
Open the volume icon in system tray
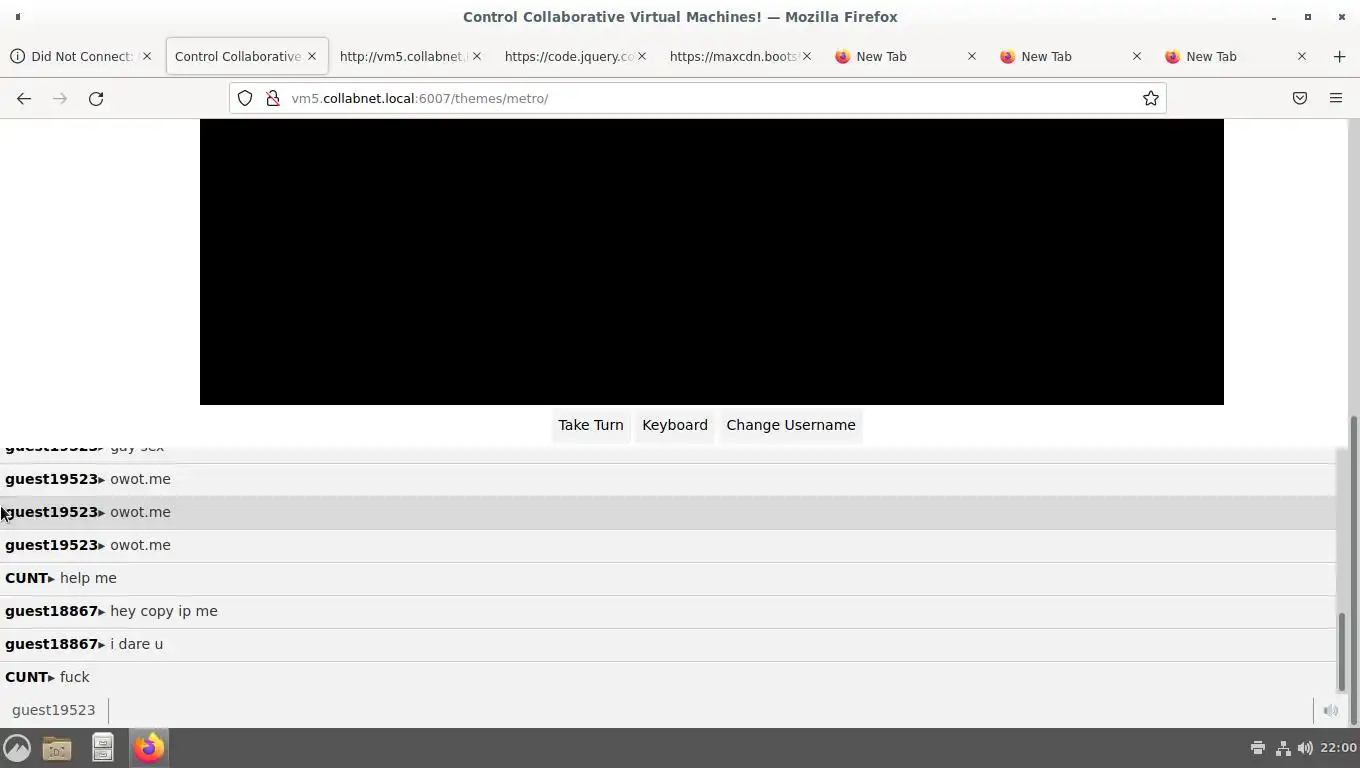click(1305, 747)
